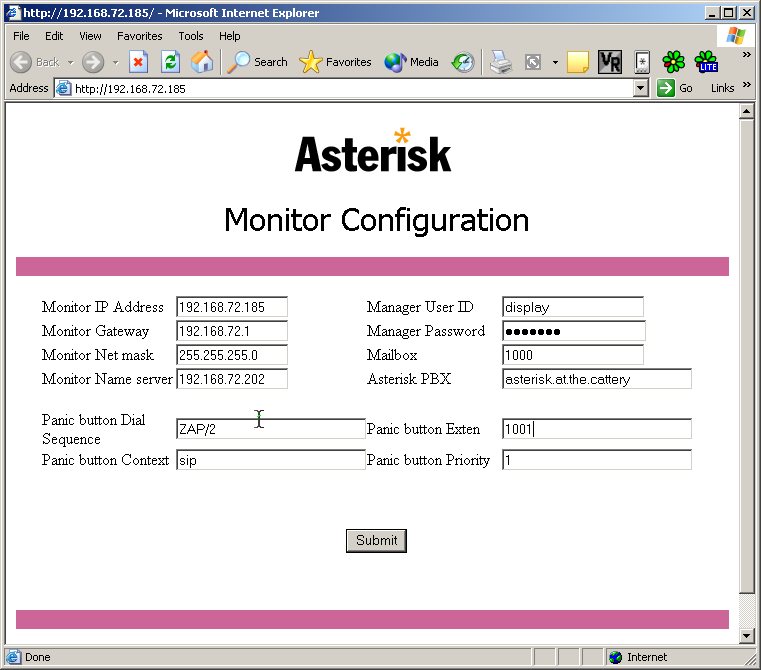761x670 pixels.
Task: Stop loading with the red X icon
Action: 138,62
